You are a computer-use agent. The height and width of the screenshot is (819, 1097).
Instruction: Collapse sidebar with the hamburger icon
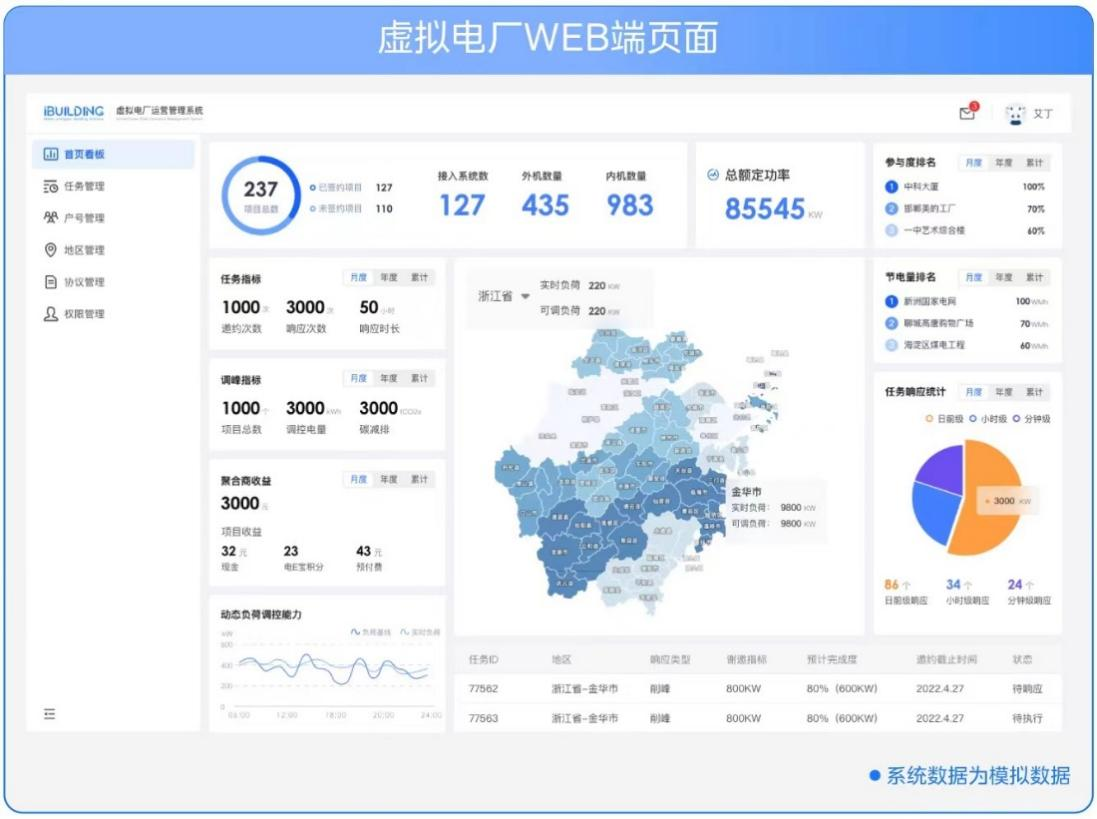pyautogui.click(x=49, y=713)
